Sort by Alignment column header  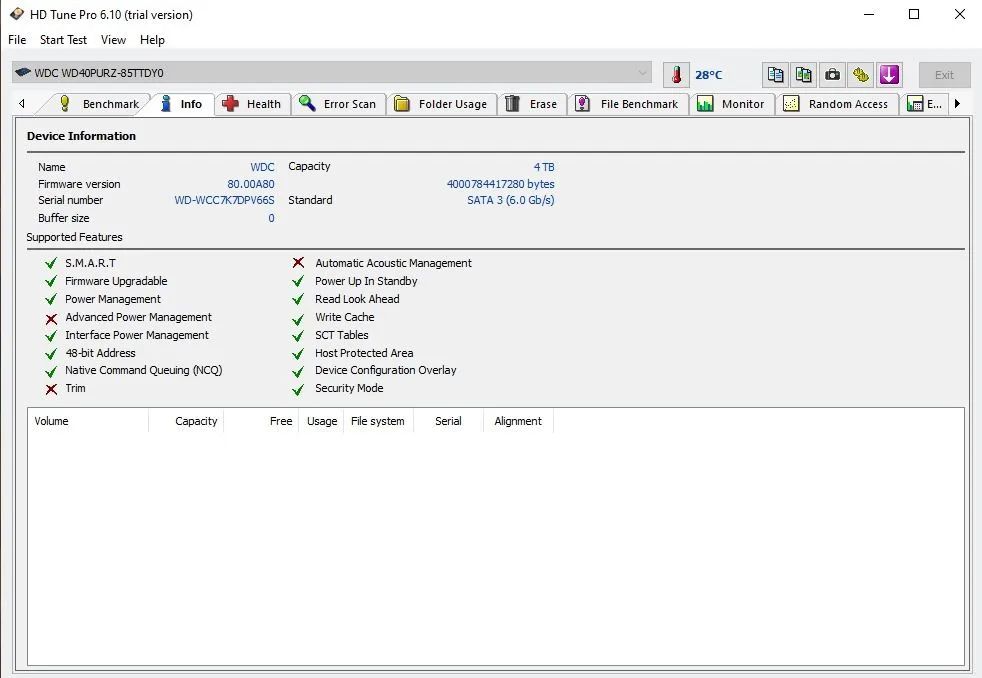tap(518, 421)
